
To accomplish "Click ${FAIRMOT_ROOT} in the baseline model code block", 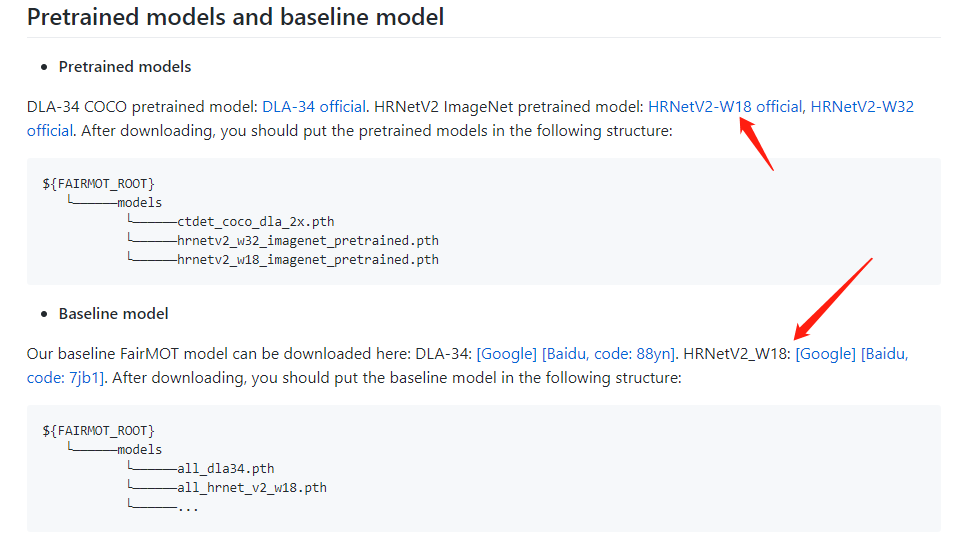I will pos(98,431).
